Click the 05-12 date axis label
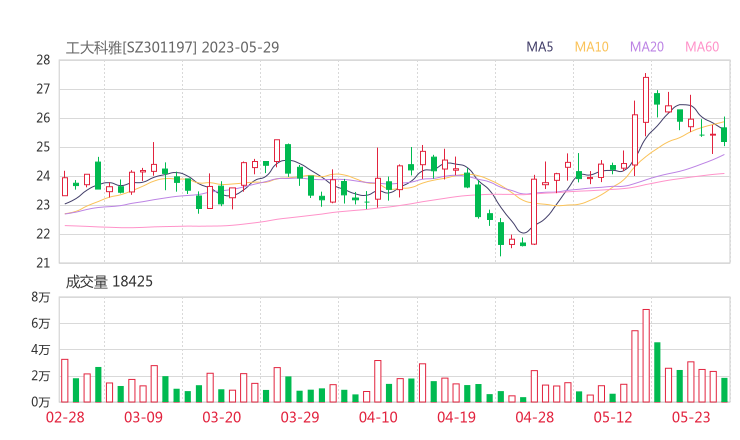Viewport: 740px width, 440px height. (613, 417)
